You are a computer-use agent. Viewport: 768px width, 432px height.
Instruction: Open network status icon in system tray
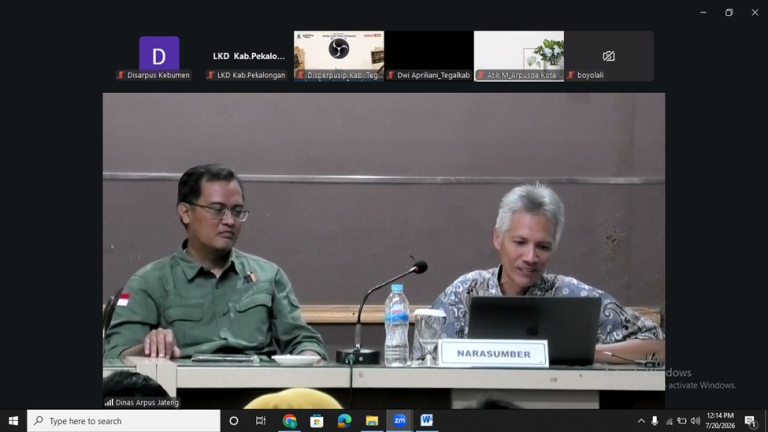click(x=669, y=421)
